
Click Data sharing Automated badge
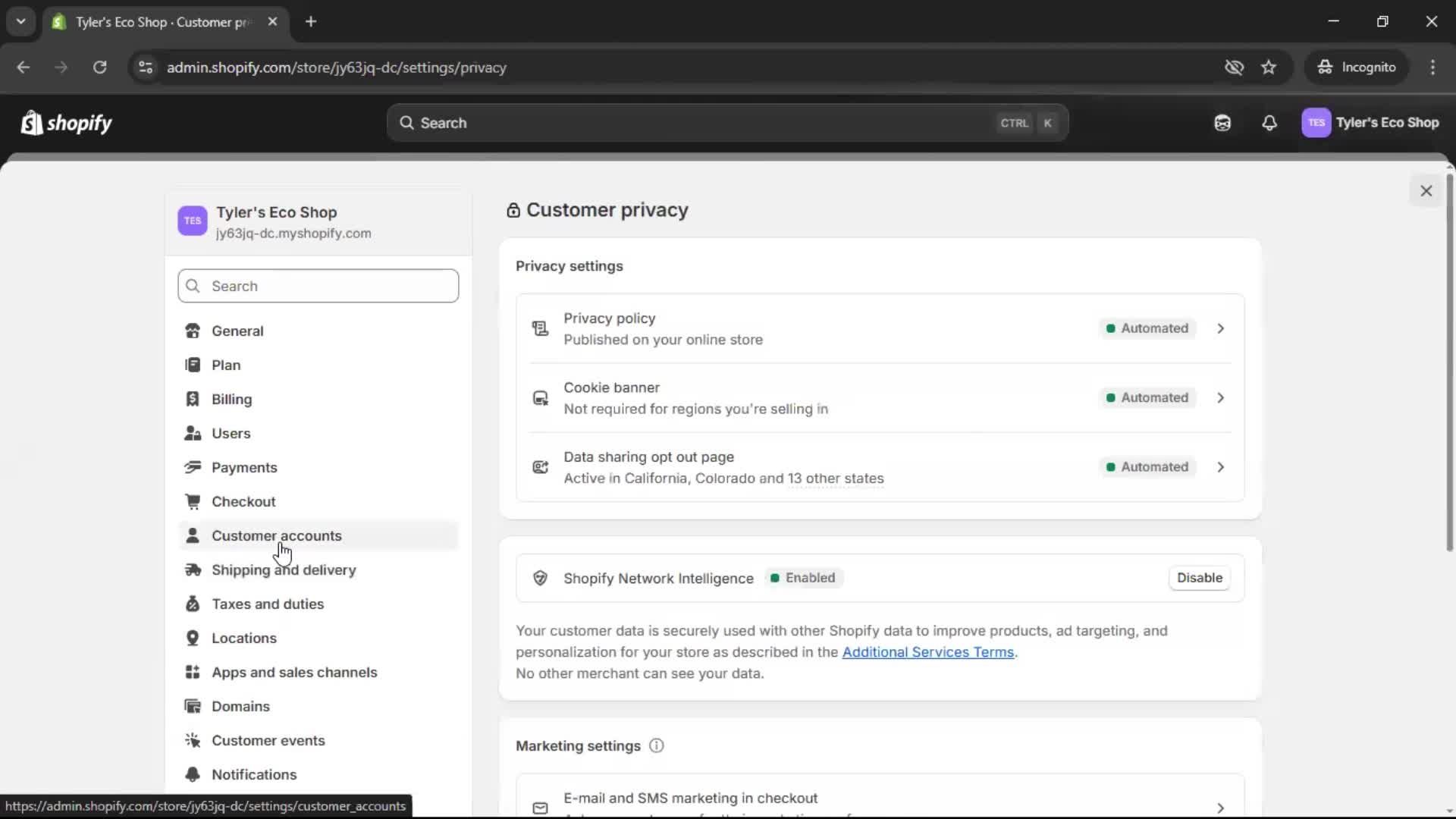(x=1147, y=467)
